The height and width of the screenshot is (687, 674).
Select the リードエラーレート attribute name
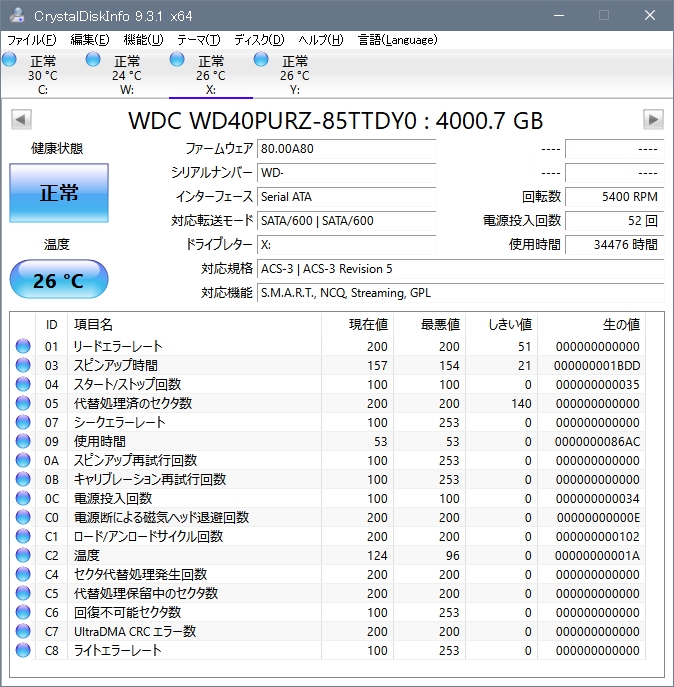pyautogui.click(x=118, y=346)
